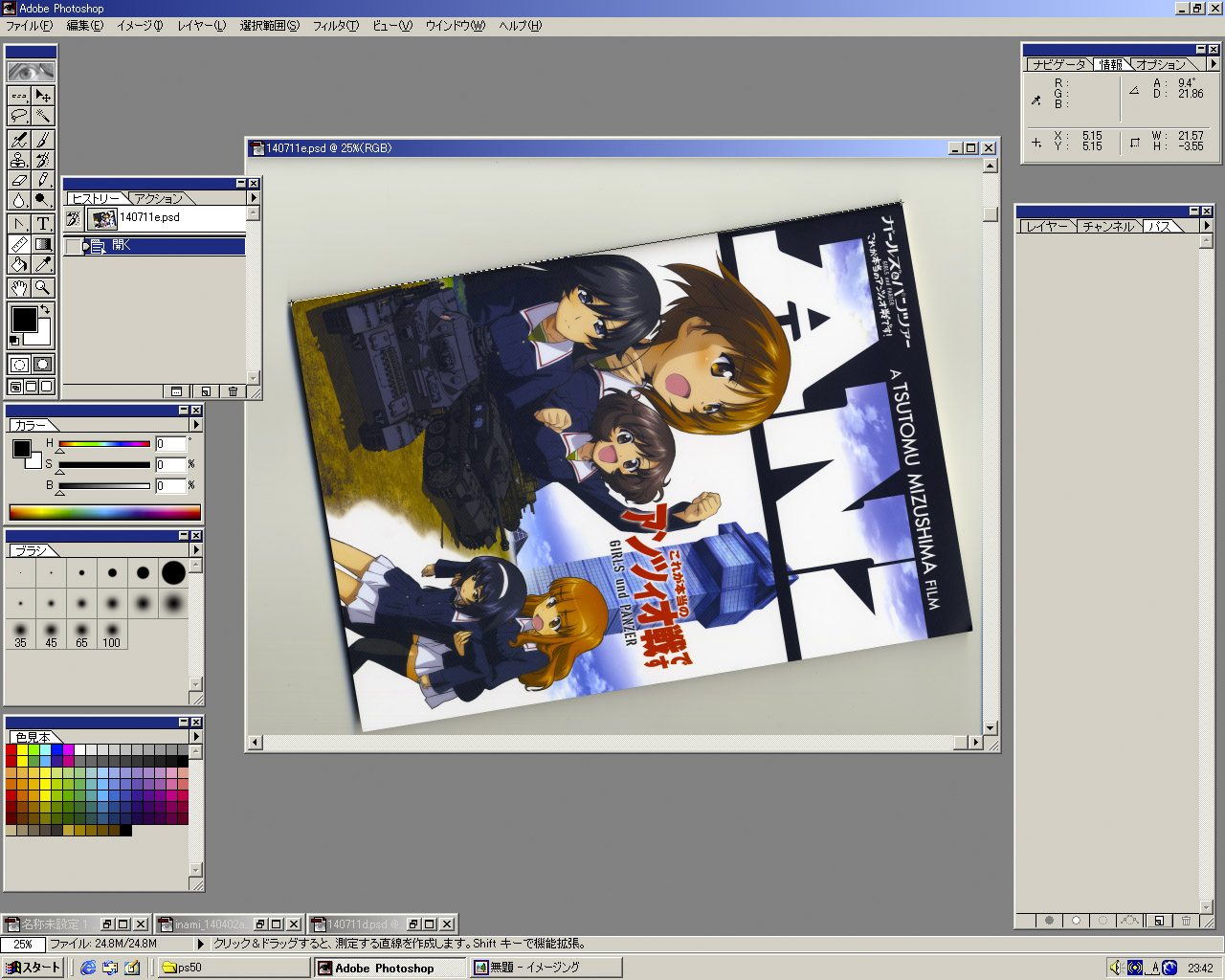Select the Dodge tool
The width and height of the screenshot is (1225, 980).
[x=43, y=200]
